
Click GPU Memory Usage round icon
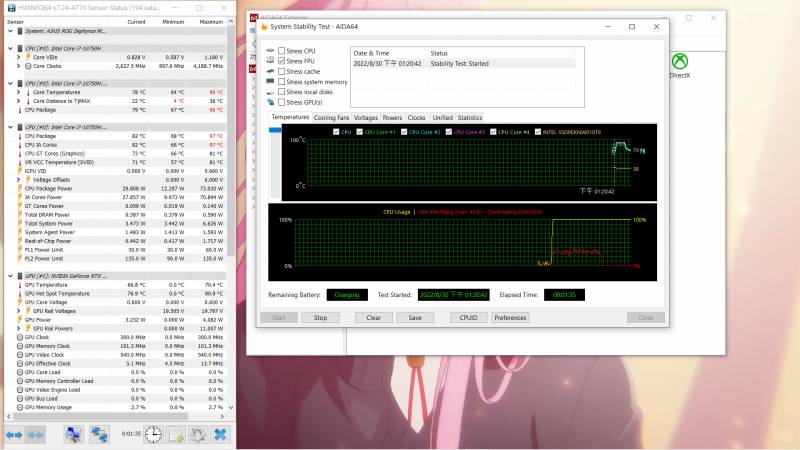(20, 407)
